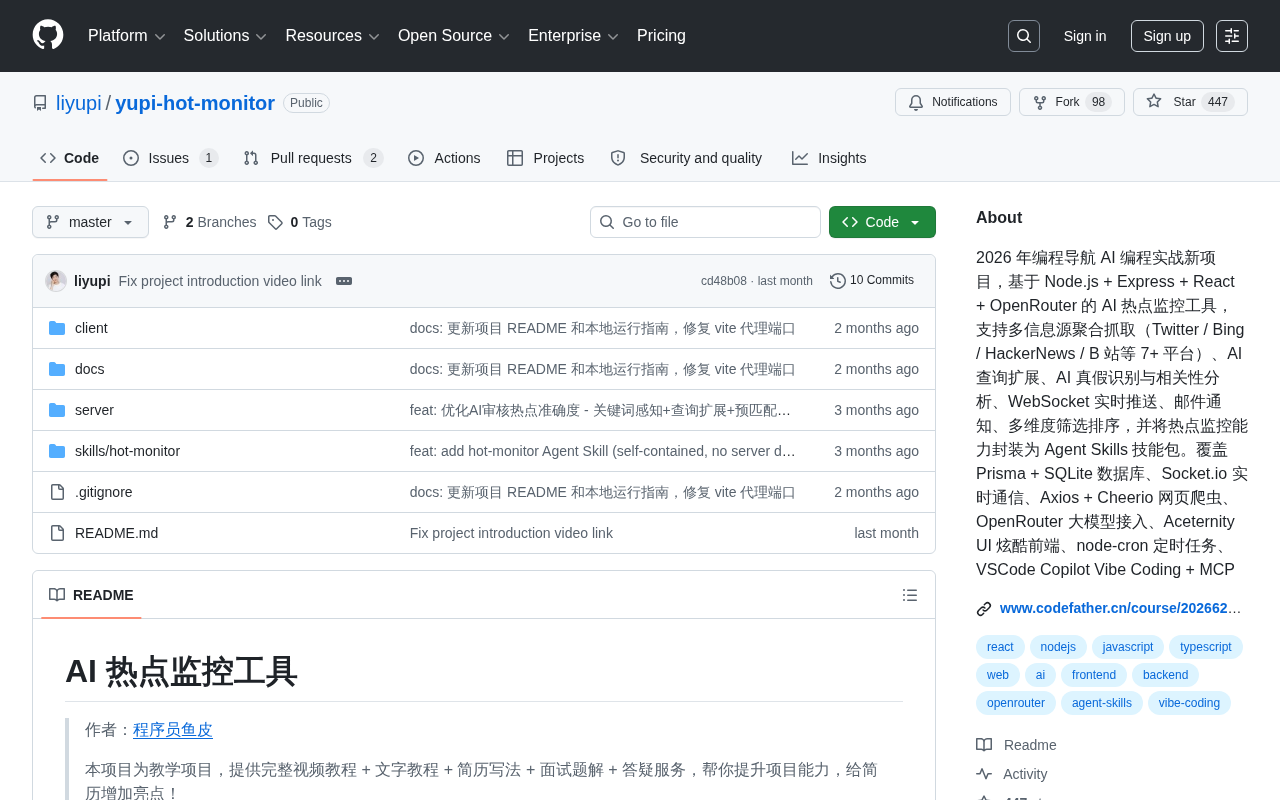The image size is (1280, 800).
Task: Expand the Platform menu
Action: pyautogui.click(x=126, y=36)
